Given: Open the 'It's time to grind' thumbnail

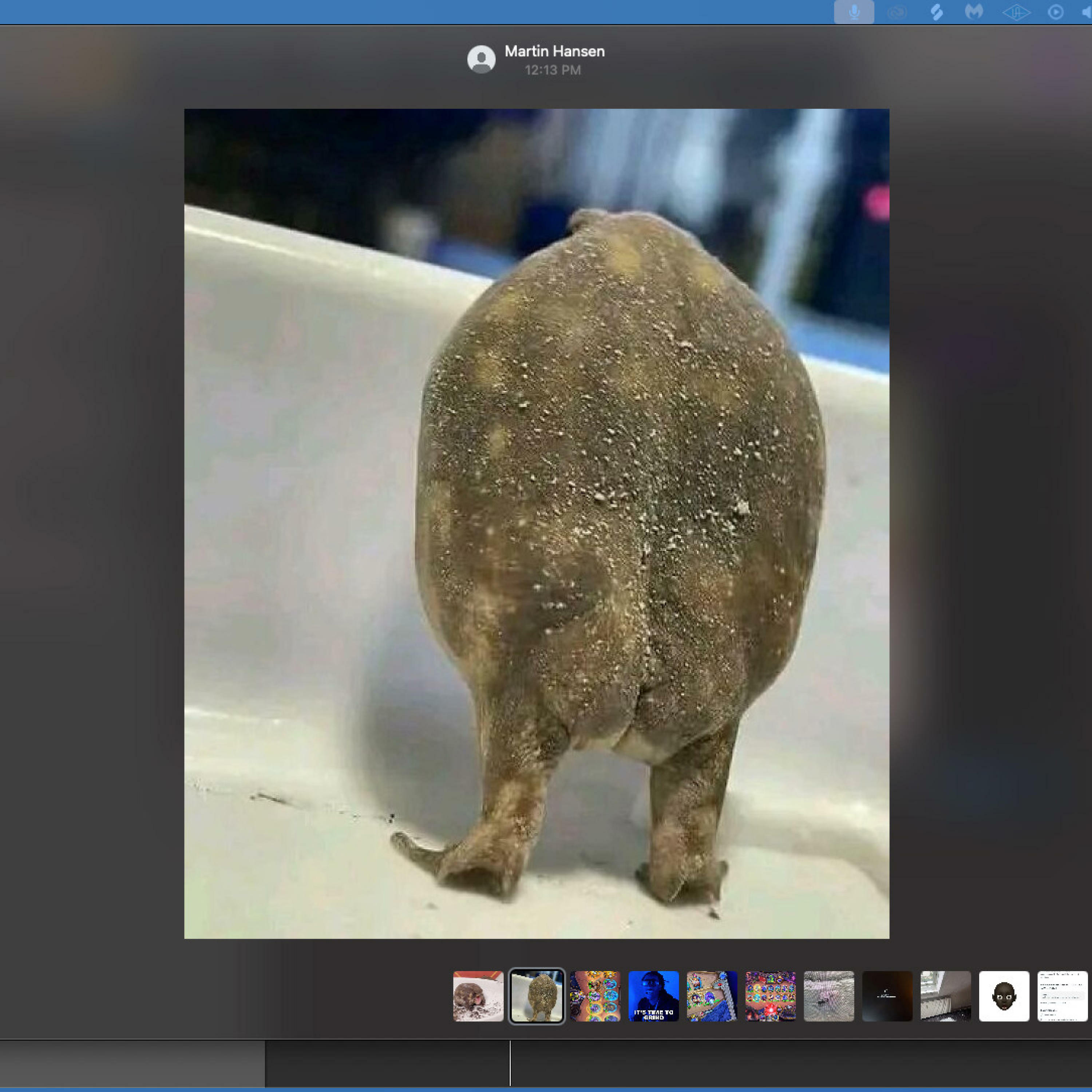Looking at the screenshot, I should click(x=653, y=996).
